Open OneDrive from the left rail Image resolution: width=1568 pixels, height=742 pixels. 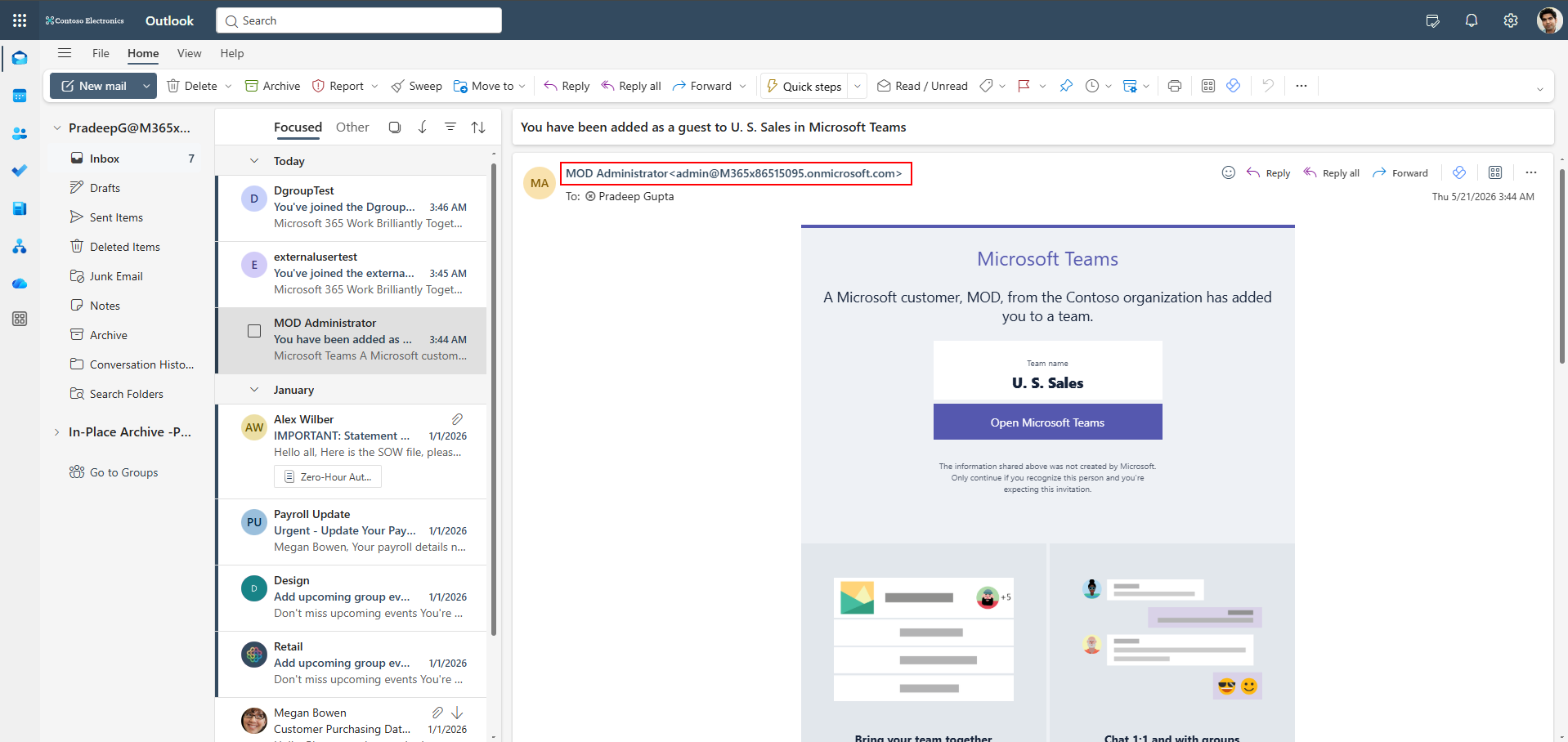(x=20, y=284)
